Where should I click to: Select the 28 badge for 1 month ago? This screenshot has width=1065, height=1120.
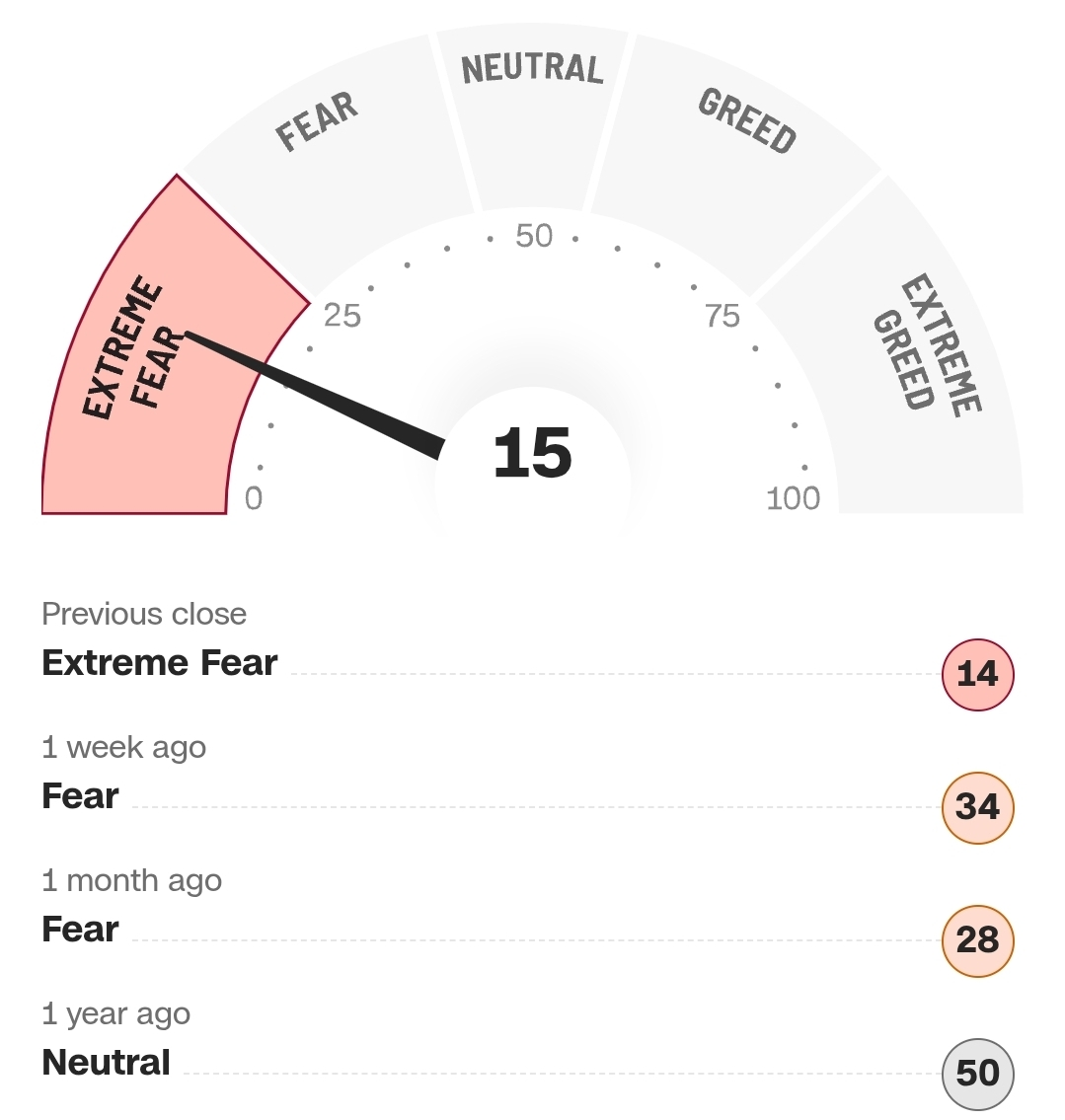point(977,941)
